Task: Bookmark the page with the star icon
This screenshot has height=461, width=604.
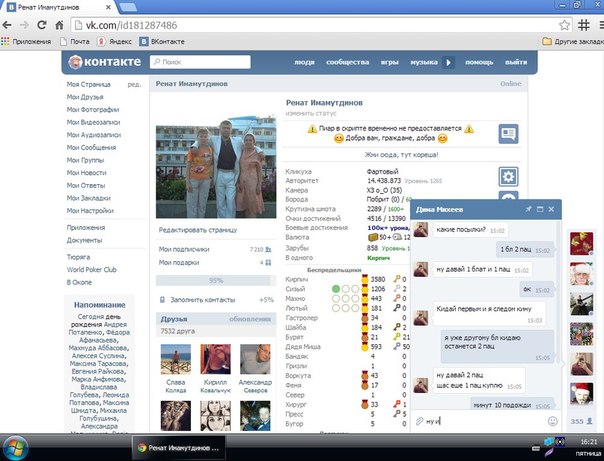Action: [564, 25]
